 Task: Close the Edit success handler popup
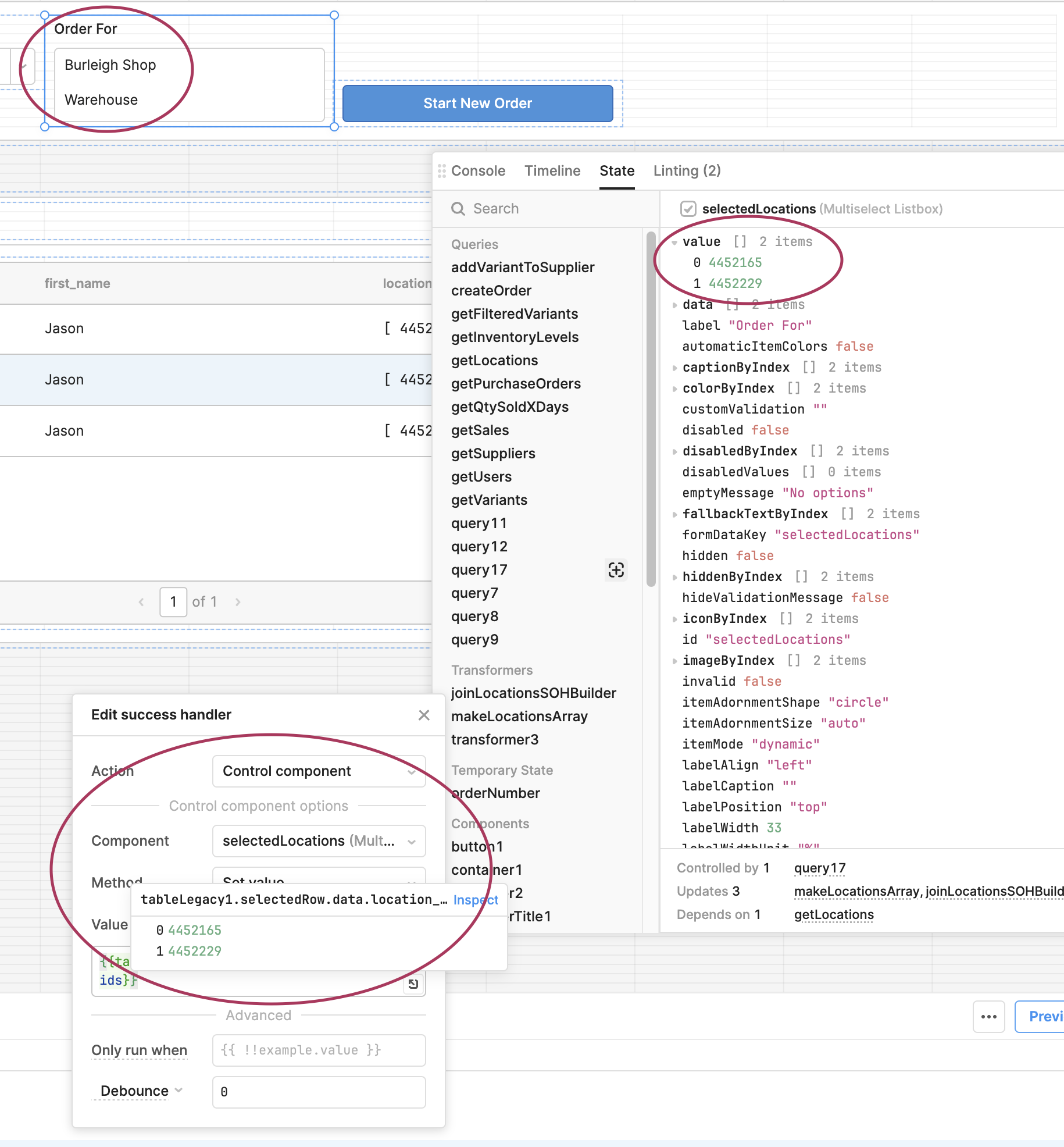[x=424, y=715]
